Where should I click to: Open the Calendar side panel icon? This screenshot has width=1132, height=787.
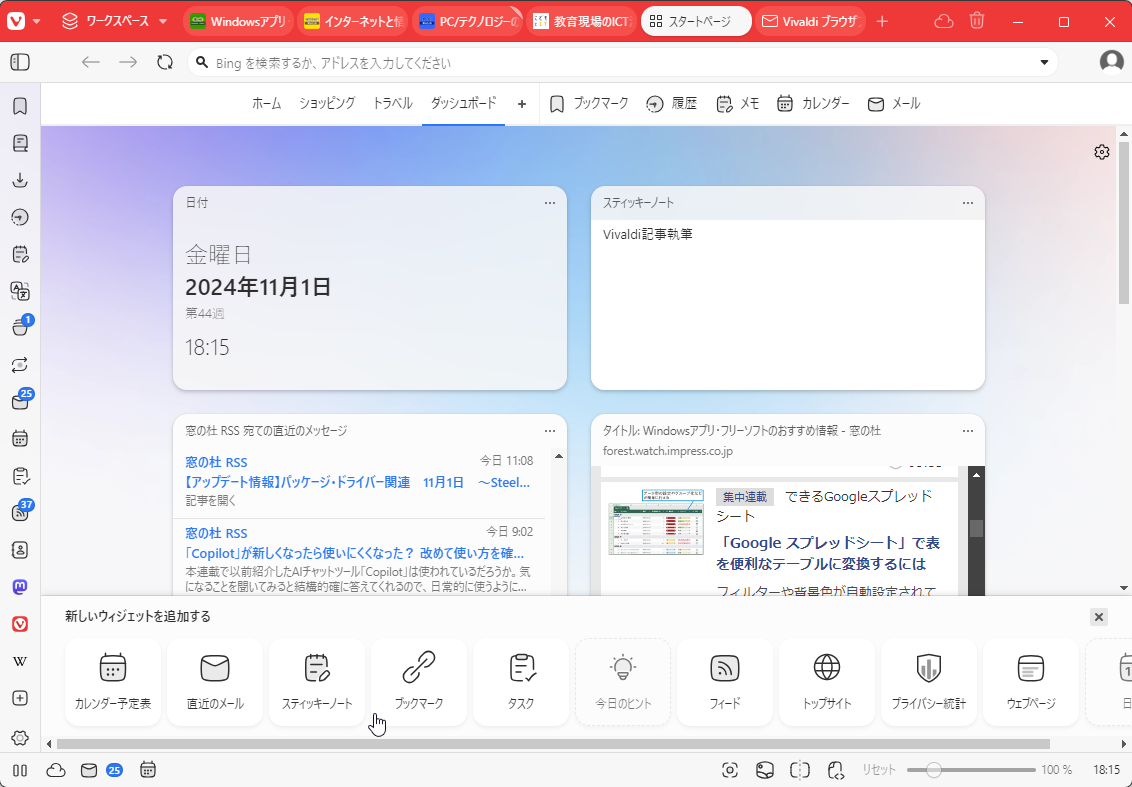pyautogui.click(x=20, y=438)
